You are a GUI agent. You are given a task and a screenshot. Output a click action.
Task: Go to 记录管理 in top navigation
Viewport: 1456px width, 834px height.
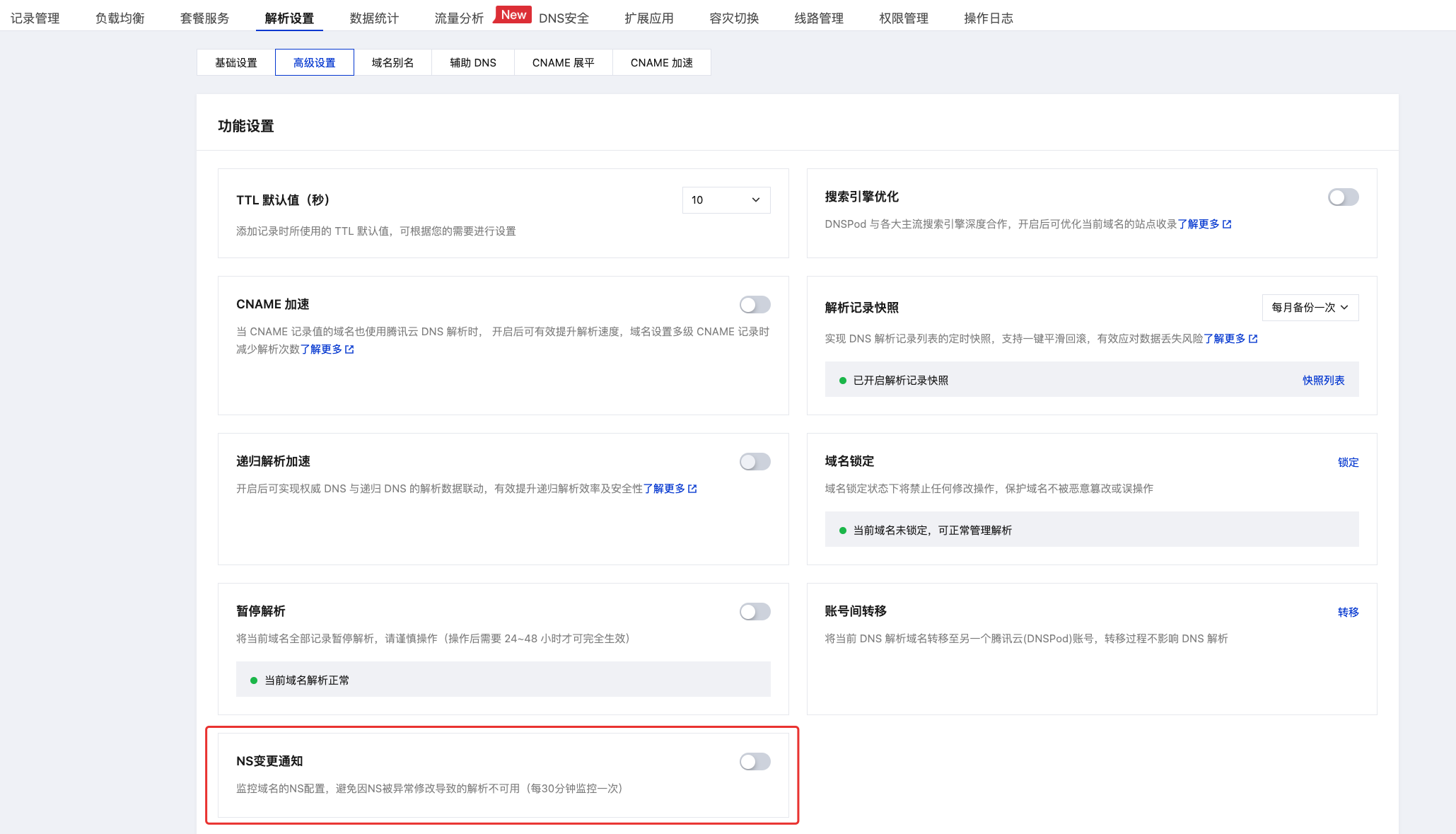[35, 18]
